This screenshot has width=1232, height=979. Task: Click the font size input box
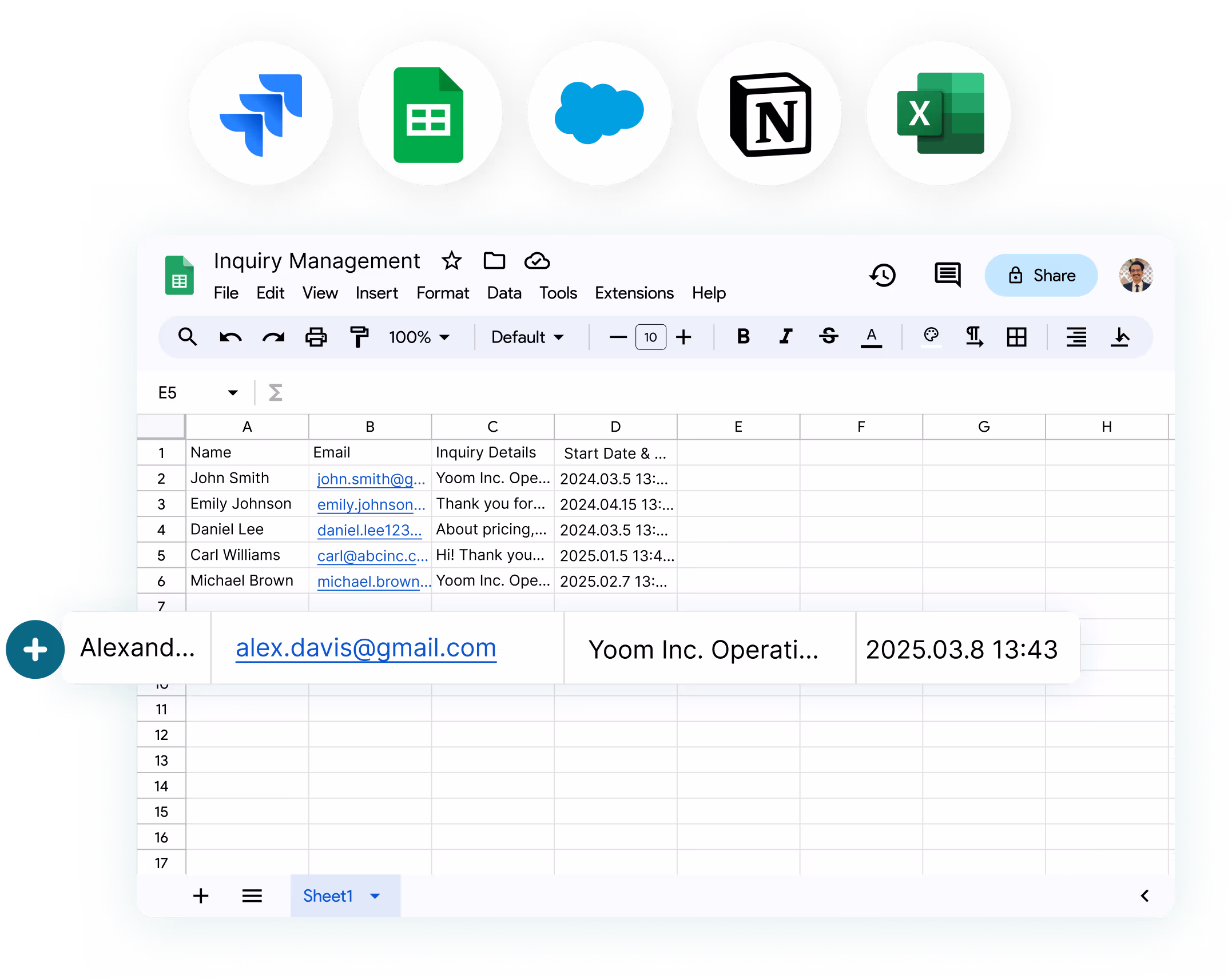point(650,337)
